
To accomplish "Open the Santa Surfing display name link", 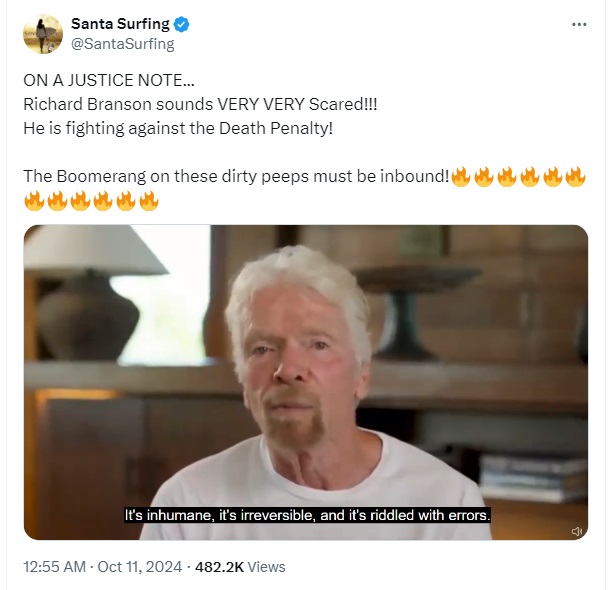I will 120,24.
